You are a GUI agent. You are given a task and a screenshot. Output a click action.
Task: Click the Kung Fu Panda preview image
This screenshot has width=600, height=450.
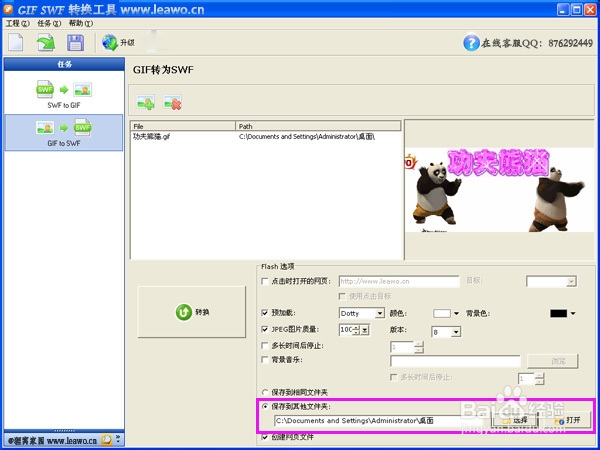pos(499,189)
